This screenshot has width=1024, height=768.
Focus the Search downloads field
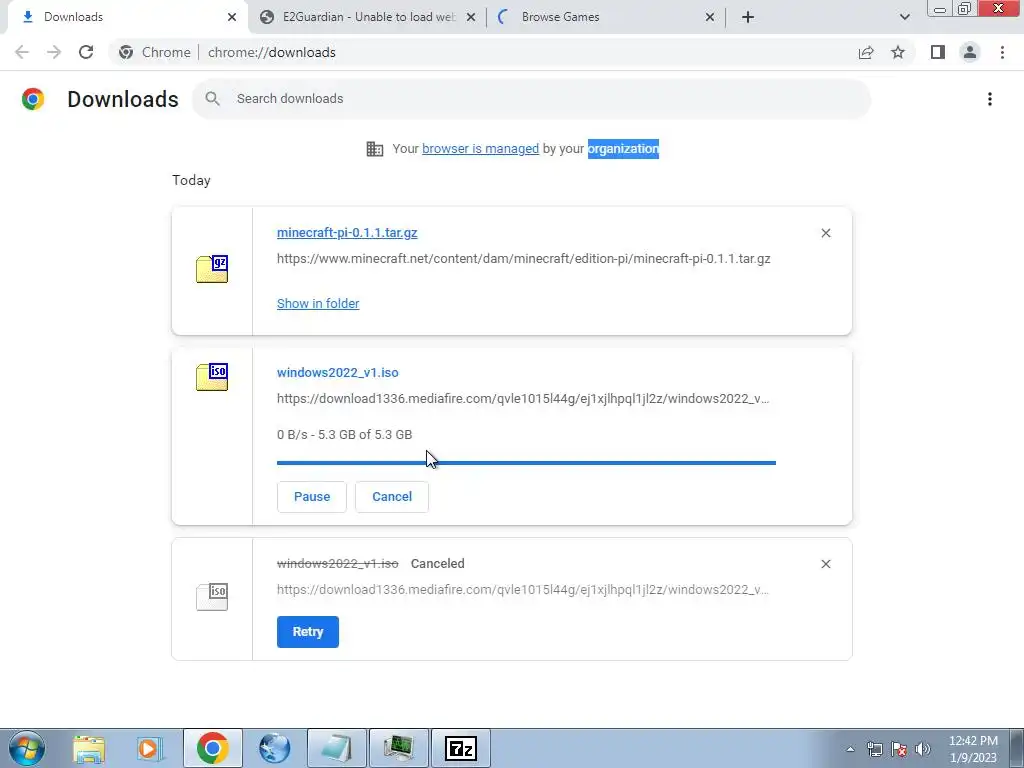click(532, 99)
